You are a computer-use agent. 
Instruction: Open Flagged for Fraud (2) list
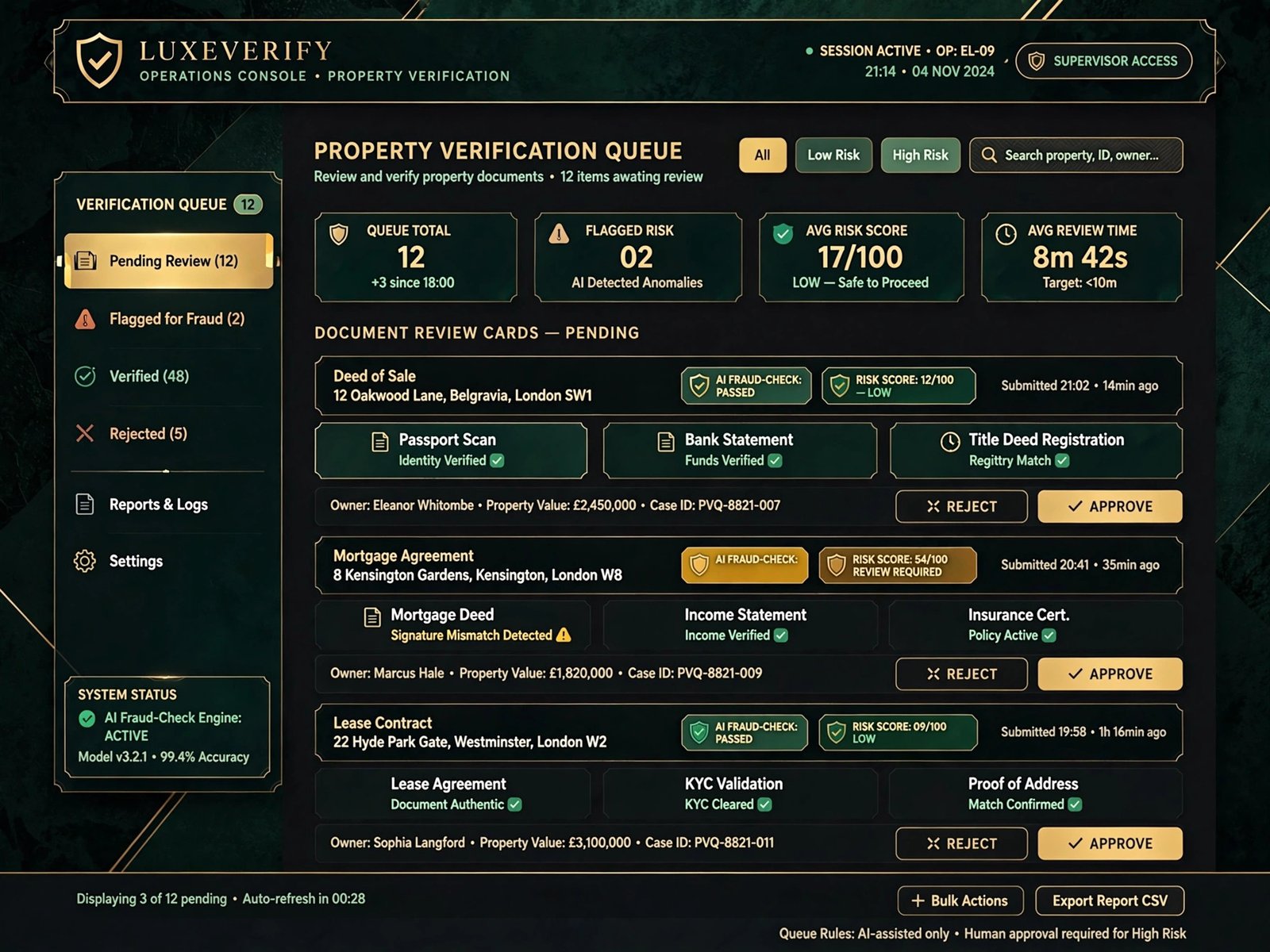(x=168, y=319)
